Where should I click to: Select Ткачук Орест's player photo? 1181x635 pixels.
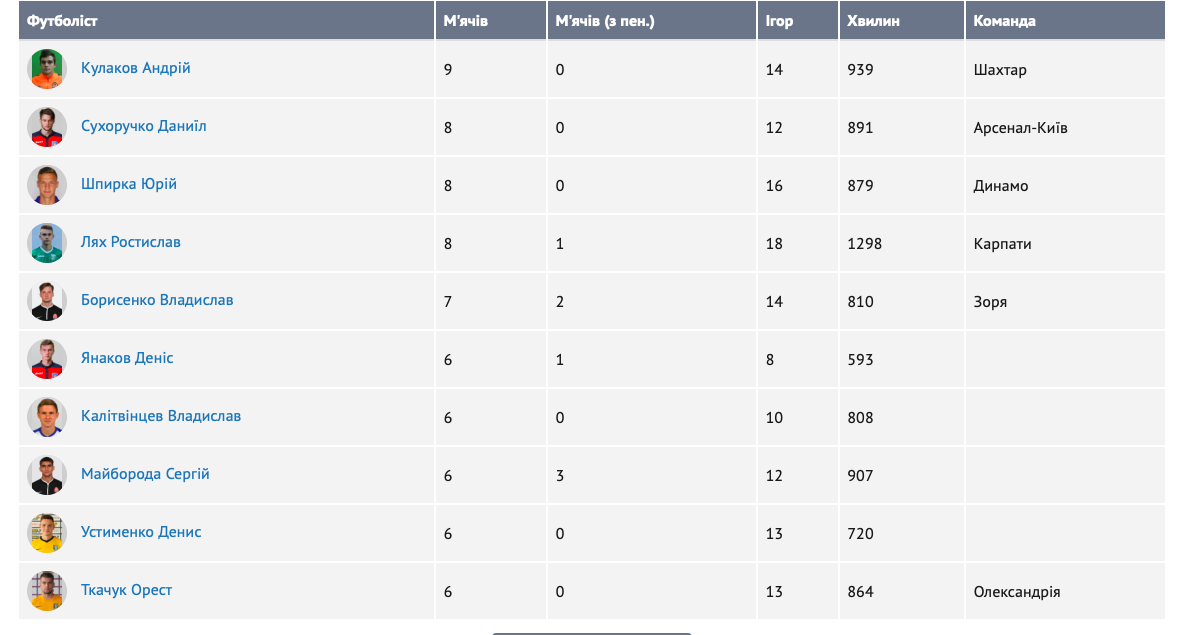pos(47,591)
